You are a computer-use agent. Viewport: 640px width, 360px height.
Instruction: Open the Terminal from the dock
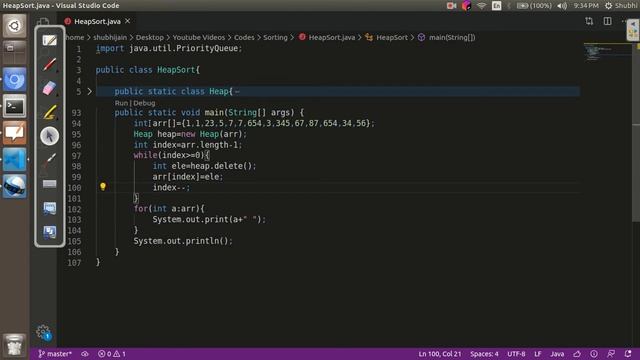tap(14, 107)
